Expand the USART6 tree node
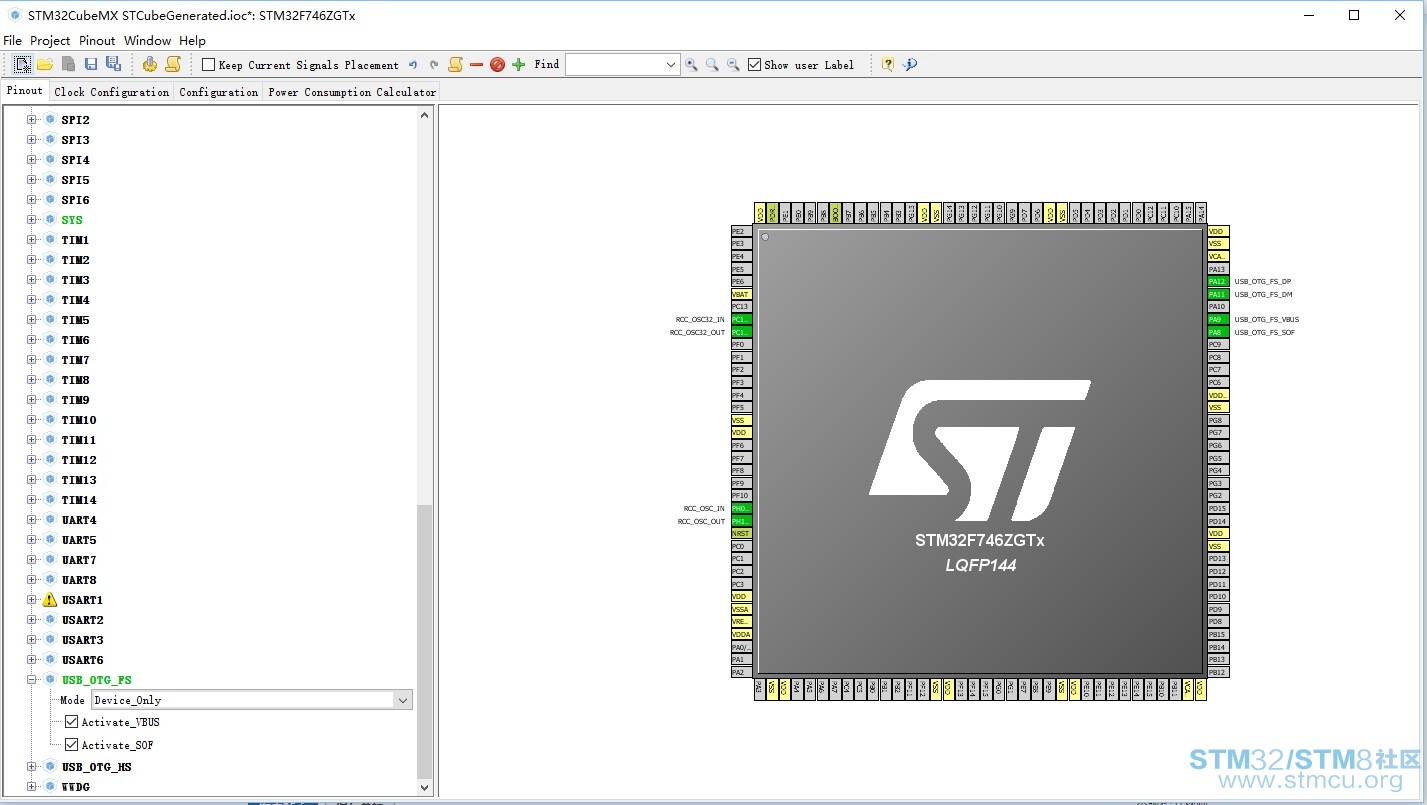Screen dimensions: 1427x805 pyautogui.click(x=32, y=660)
